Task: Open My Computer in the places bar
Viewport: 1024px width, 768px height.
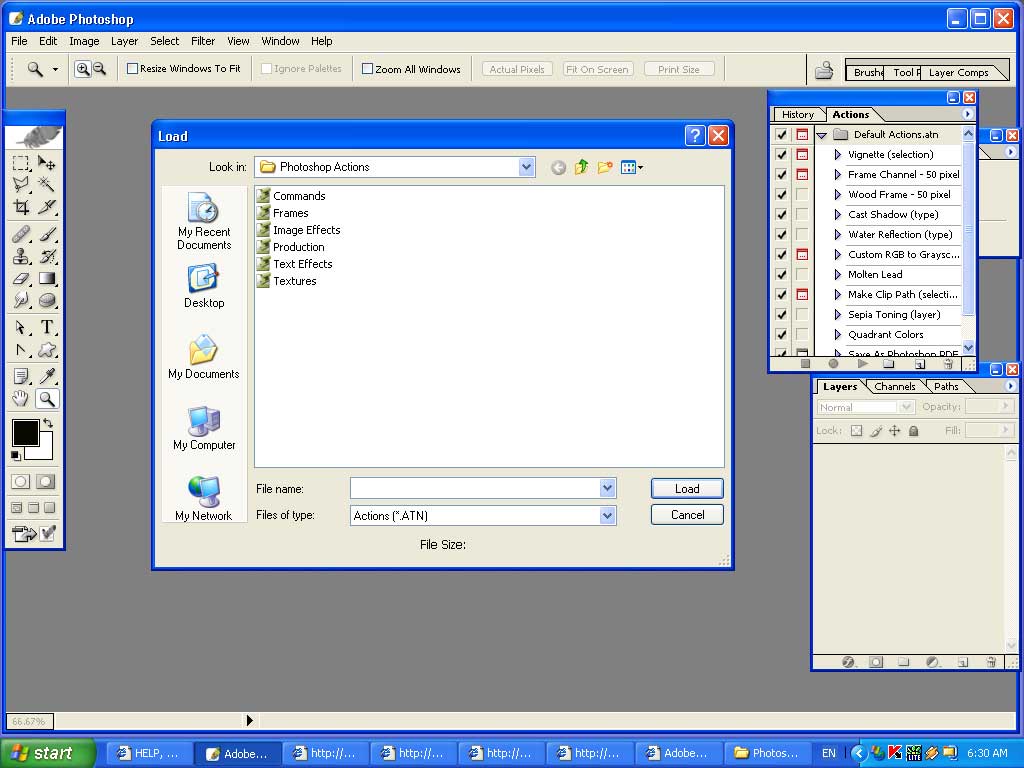Action: click(204, 428)
